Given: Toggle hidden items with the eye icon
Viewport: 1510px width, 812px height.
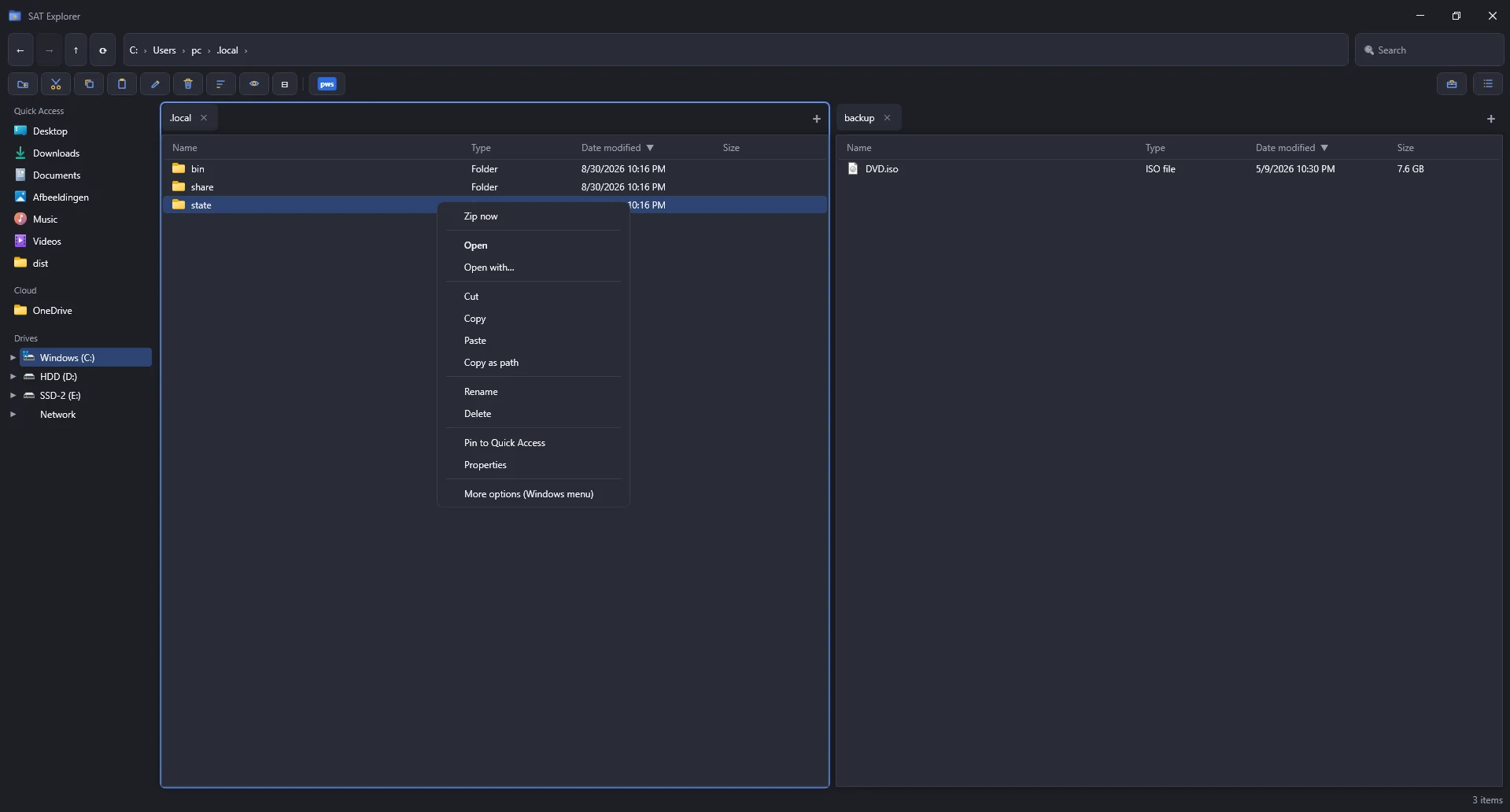Looking at the screenshot, I should click(254, 84).
